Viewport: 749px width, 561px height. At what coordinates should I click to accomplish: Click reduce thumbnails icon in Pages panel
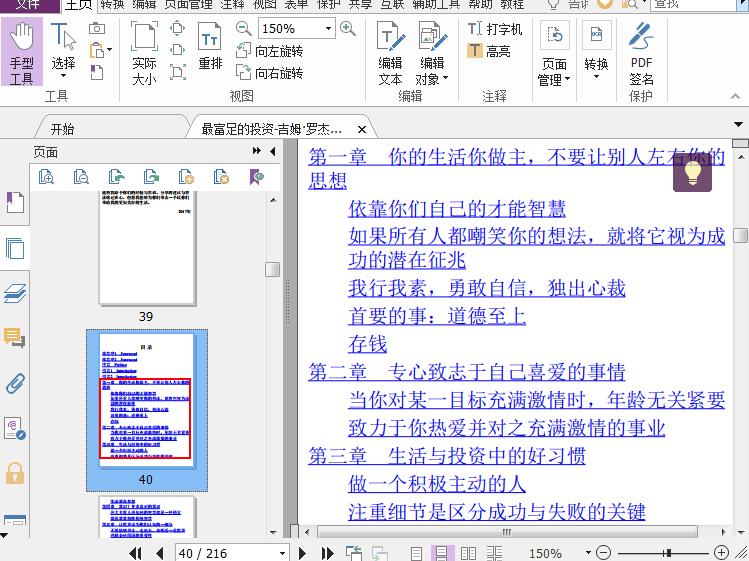click(x=81, y=177)
